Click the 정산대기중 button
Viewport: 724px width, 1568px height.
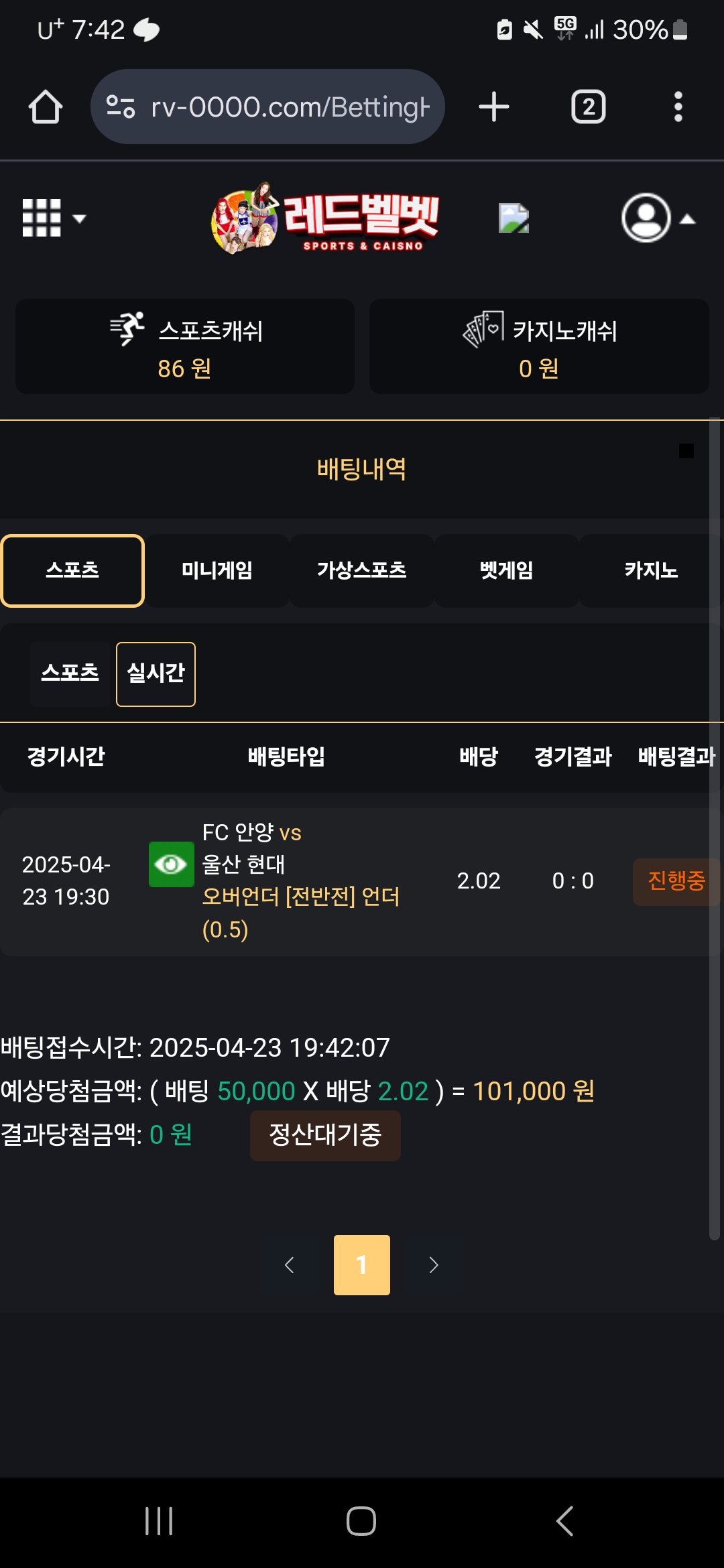pyautogui.click(x=325, y=1135)
